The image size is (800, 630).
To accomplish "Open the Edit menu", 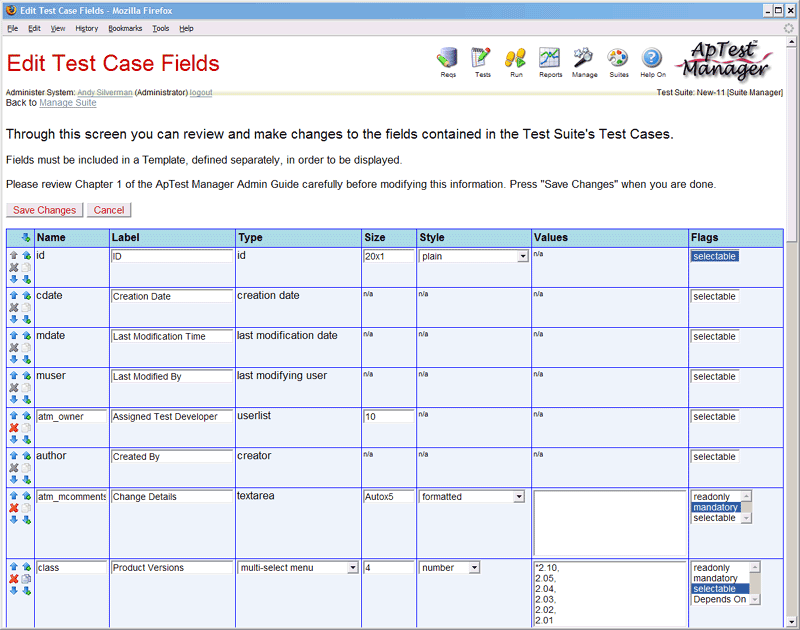I will (34, 28).
